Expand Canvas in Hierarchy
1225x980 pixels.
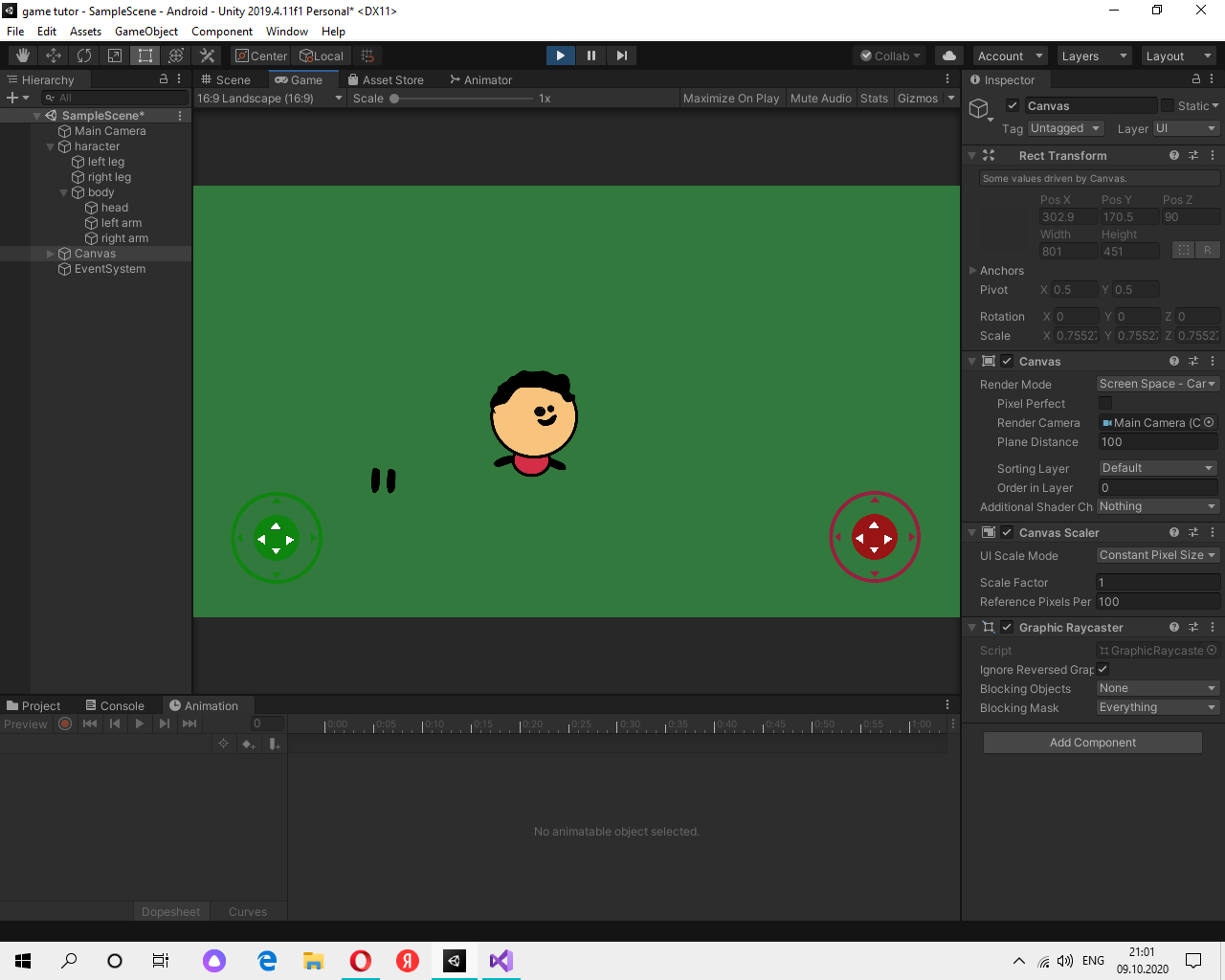click(51, 254)
